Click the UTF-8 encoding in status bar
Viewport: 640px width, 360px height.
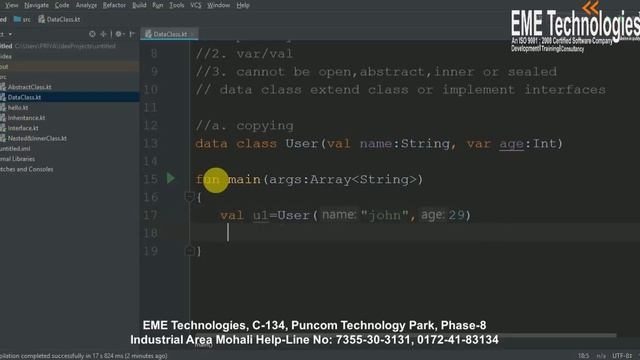click(x=622, y=356)
